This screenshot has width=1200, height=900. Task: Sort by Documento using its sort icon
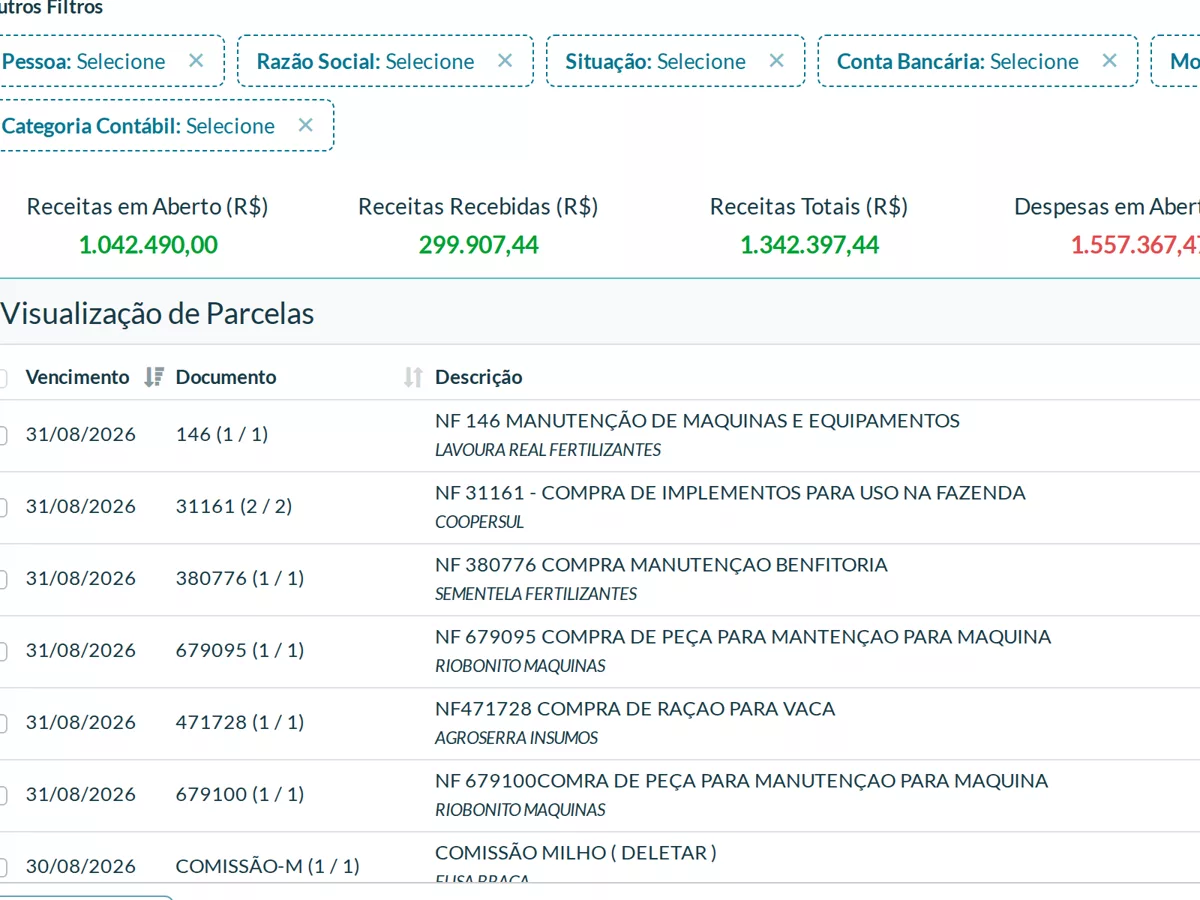[413, 377]
